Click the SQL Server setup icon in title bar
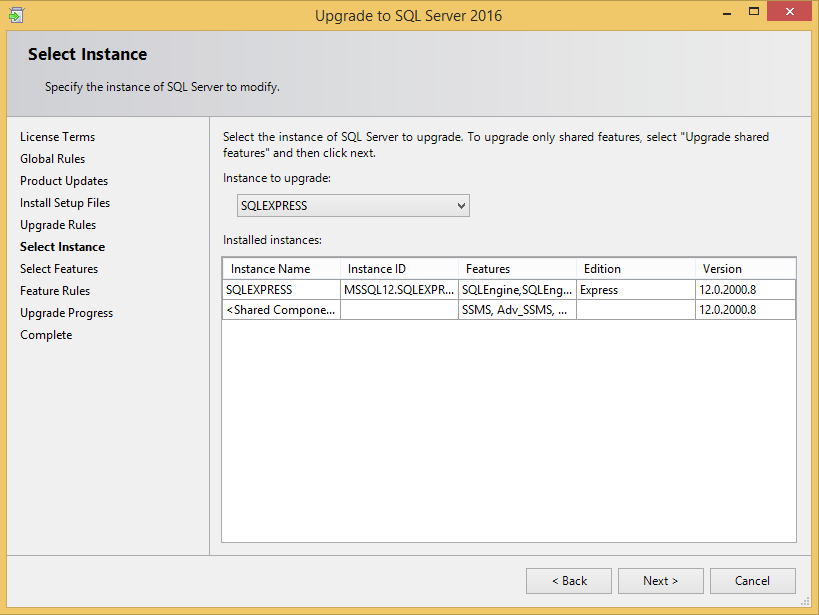 pyautogui.click(x=16, y=15)
